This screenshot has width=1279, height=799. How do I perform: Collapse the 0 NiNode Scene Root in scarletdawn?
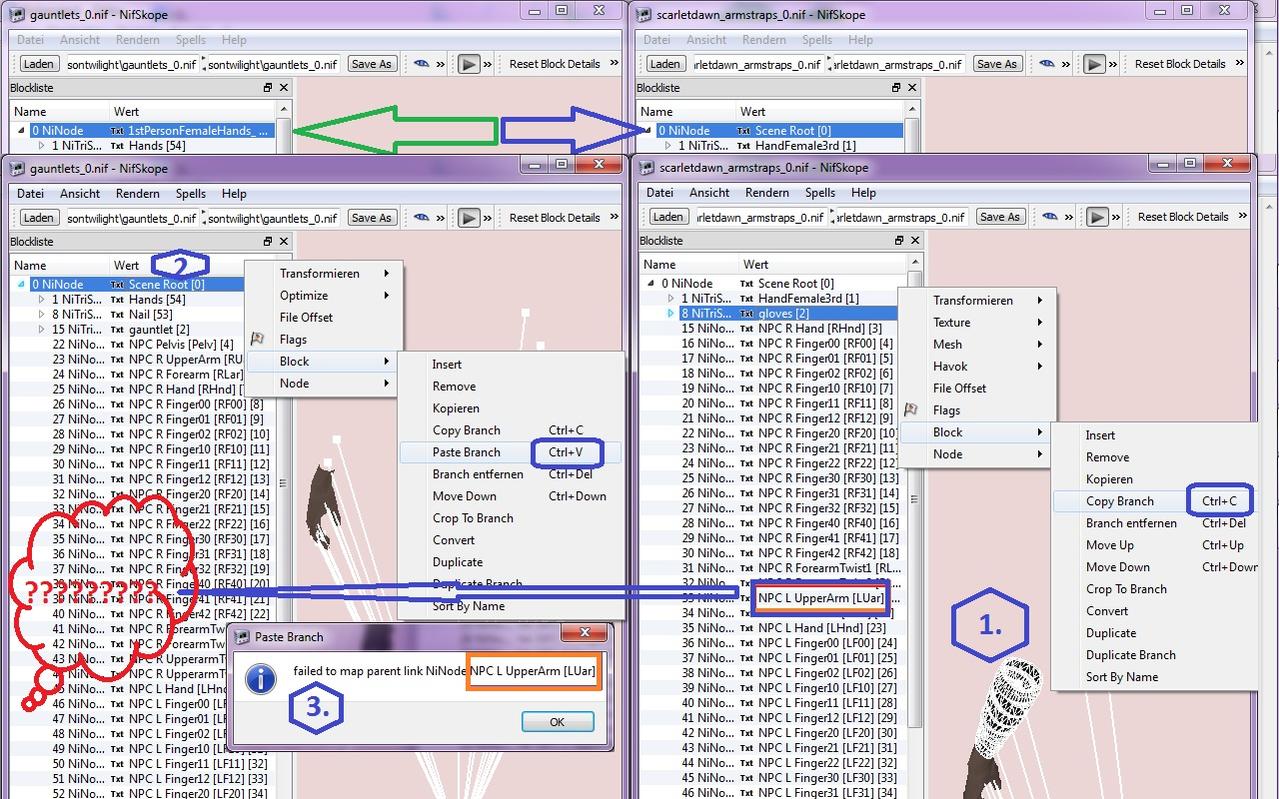pyautogui.click(x=650, y=284)
